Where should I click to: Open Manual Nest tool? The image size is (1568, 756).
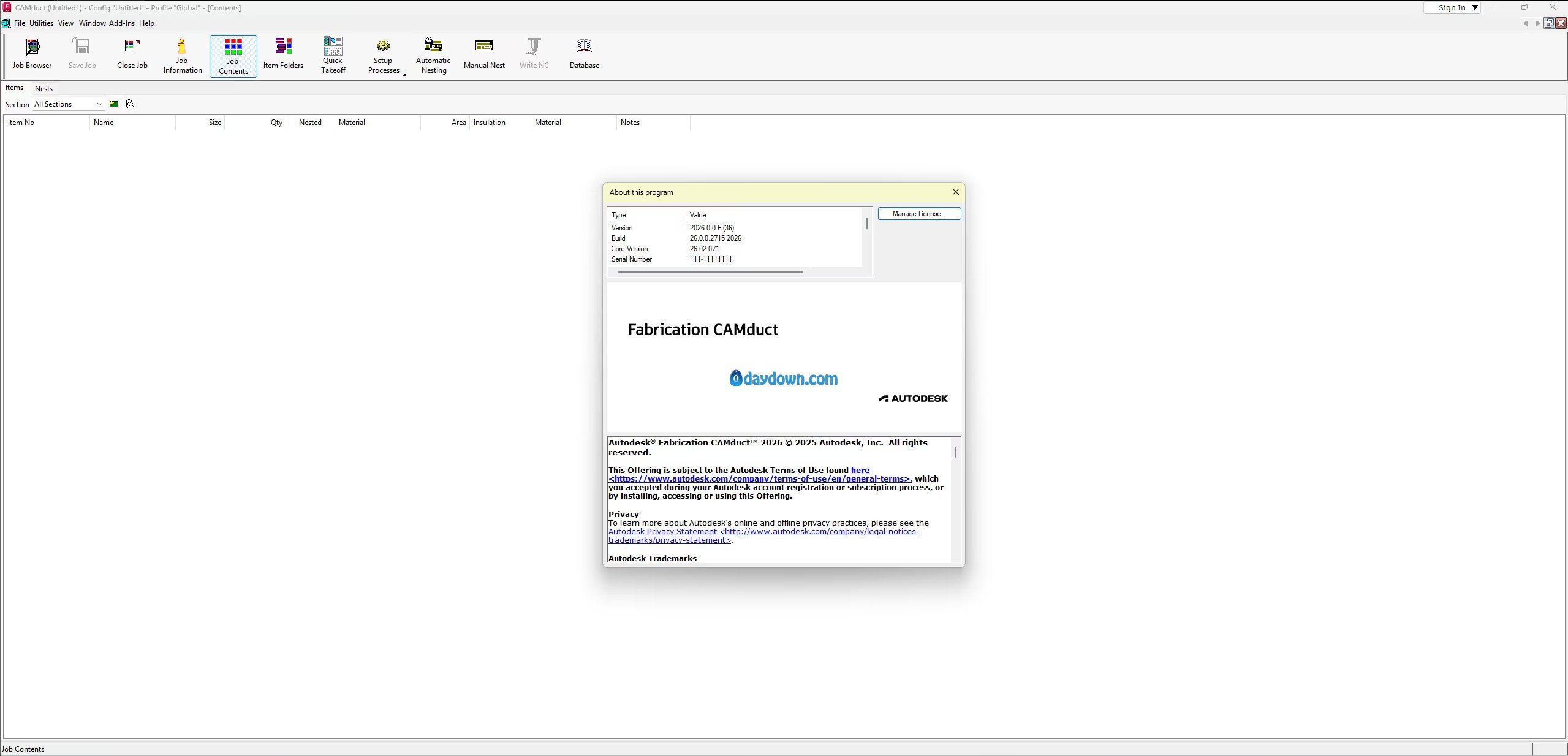pos(484,55)
